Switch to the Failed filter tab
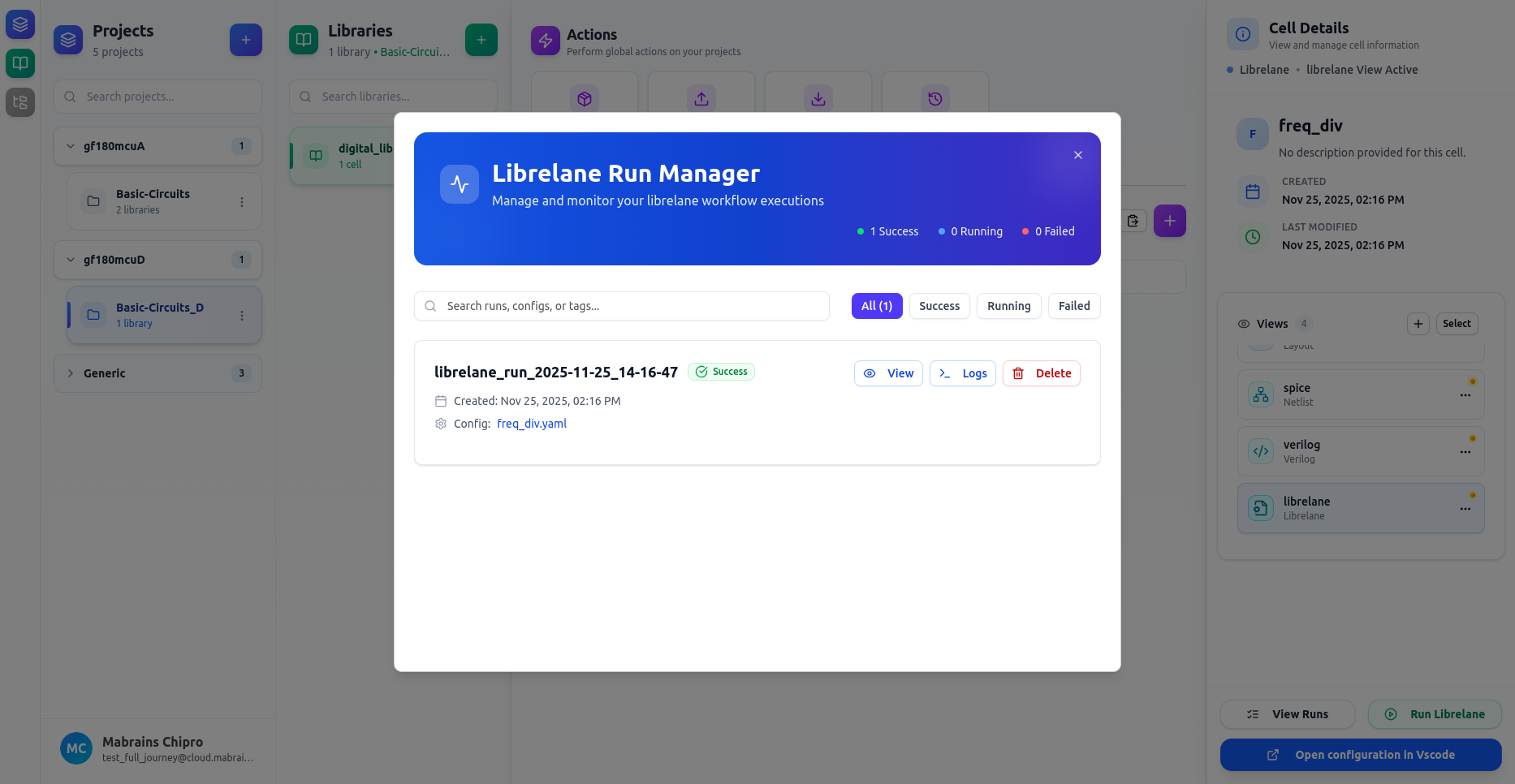Image resolution: width=1515 pixels, height=784 pixels. click(1073, 306)
